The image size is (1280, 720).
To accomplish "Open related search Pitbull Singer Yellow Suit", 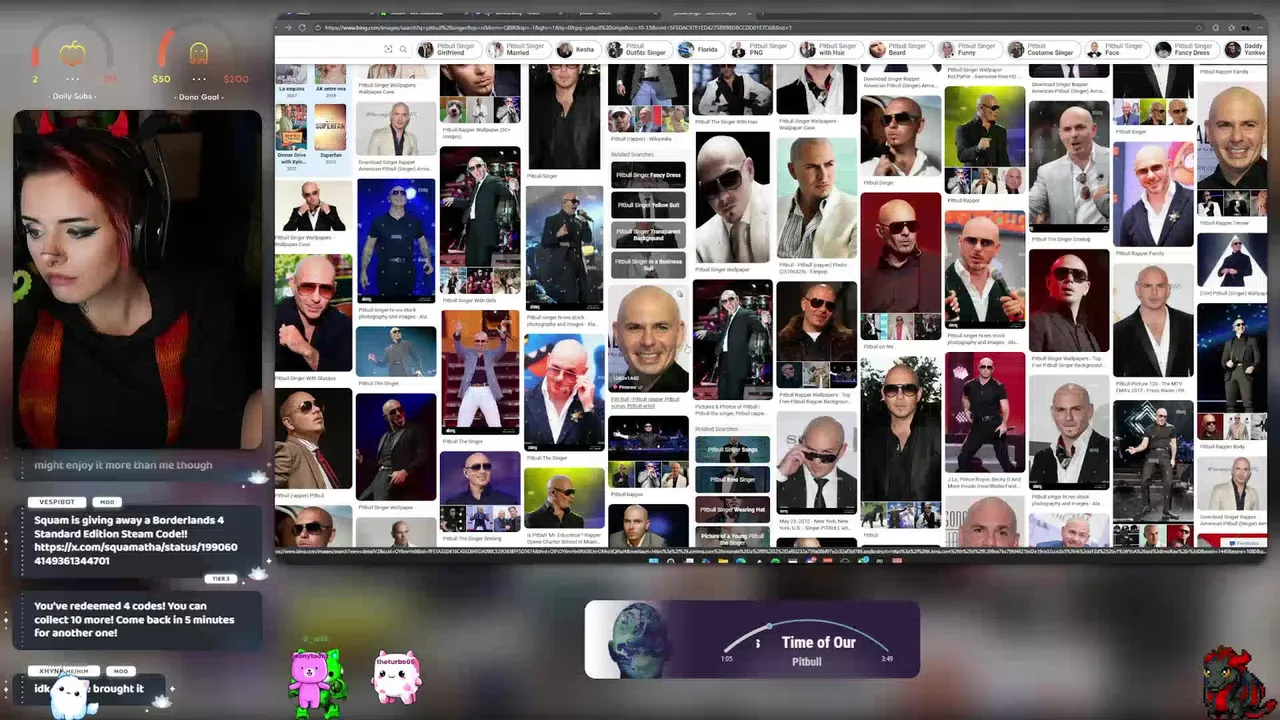I will pyautogui.click(x=648, y=205).
